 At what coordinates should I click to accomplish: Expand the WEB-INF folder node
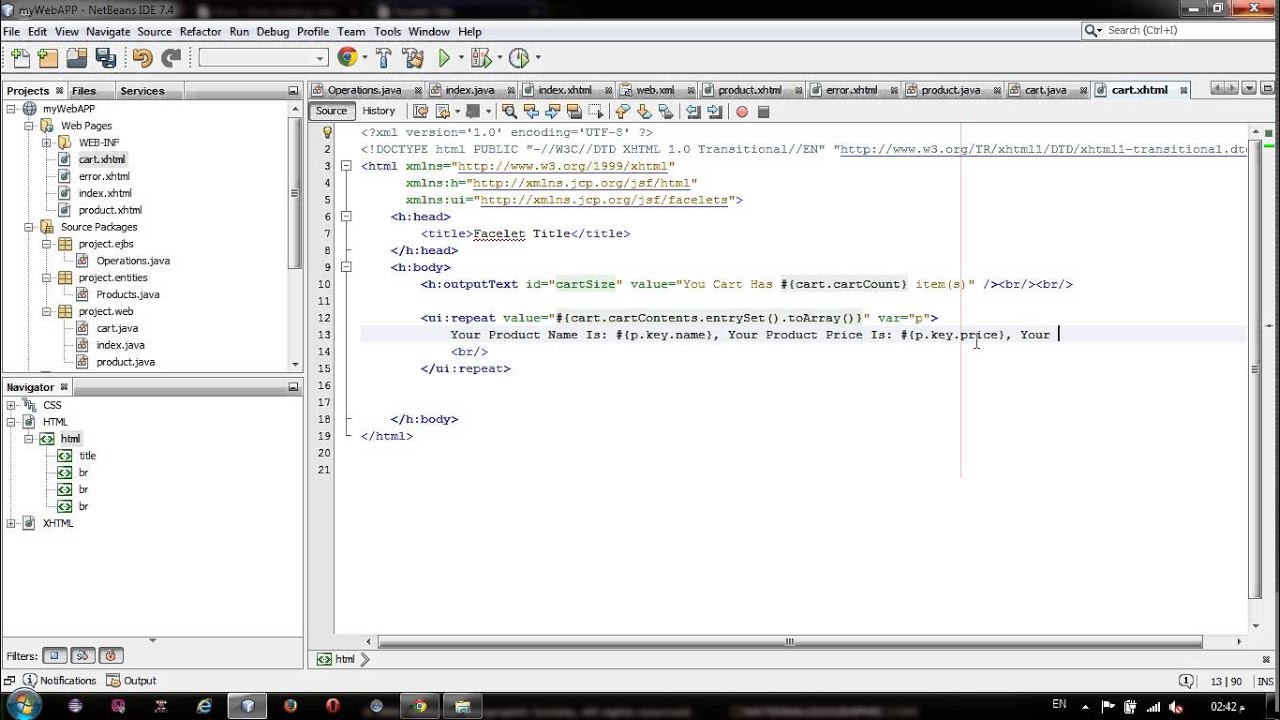point(47,143)
